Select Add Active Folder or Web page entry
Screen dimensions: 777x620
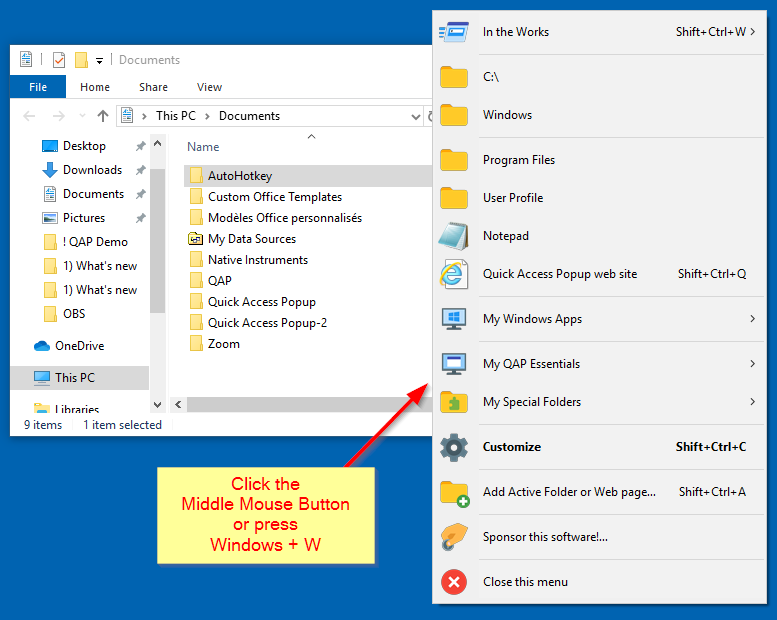599,492
